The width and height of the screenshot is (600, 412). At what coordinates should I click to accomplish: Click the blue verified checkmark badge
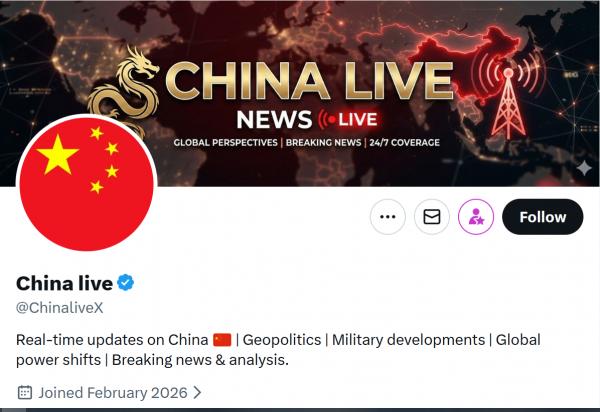coord(126,283)
